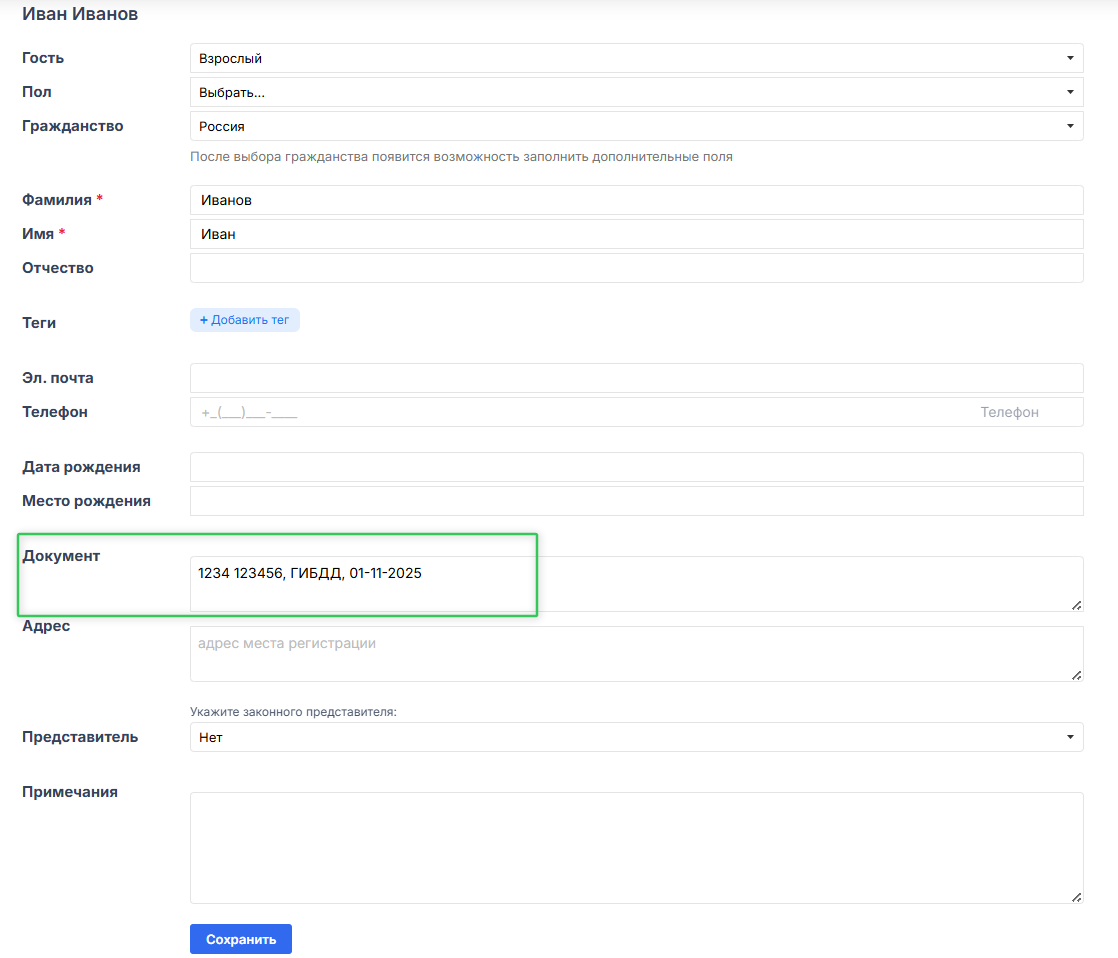Click the Документ text area resize handle
This screenshot has height=958, width=1118.
pyautogui.click(x=1076, y=605)
